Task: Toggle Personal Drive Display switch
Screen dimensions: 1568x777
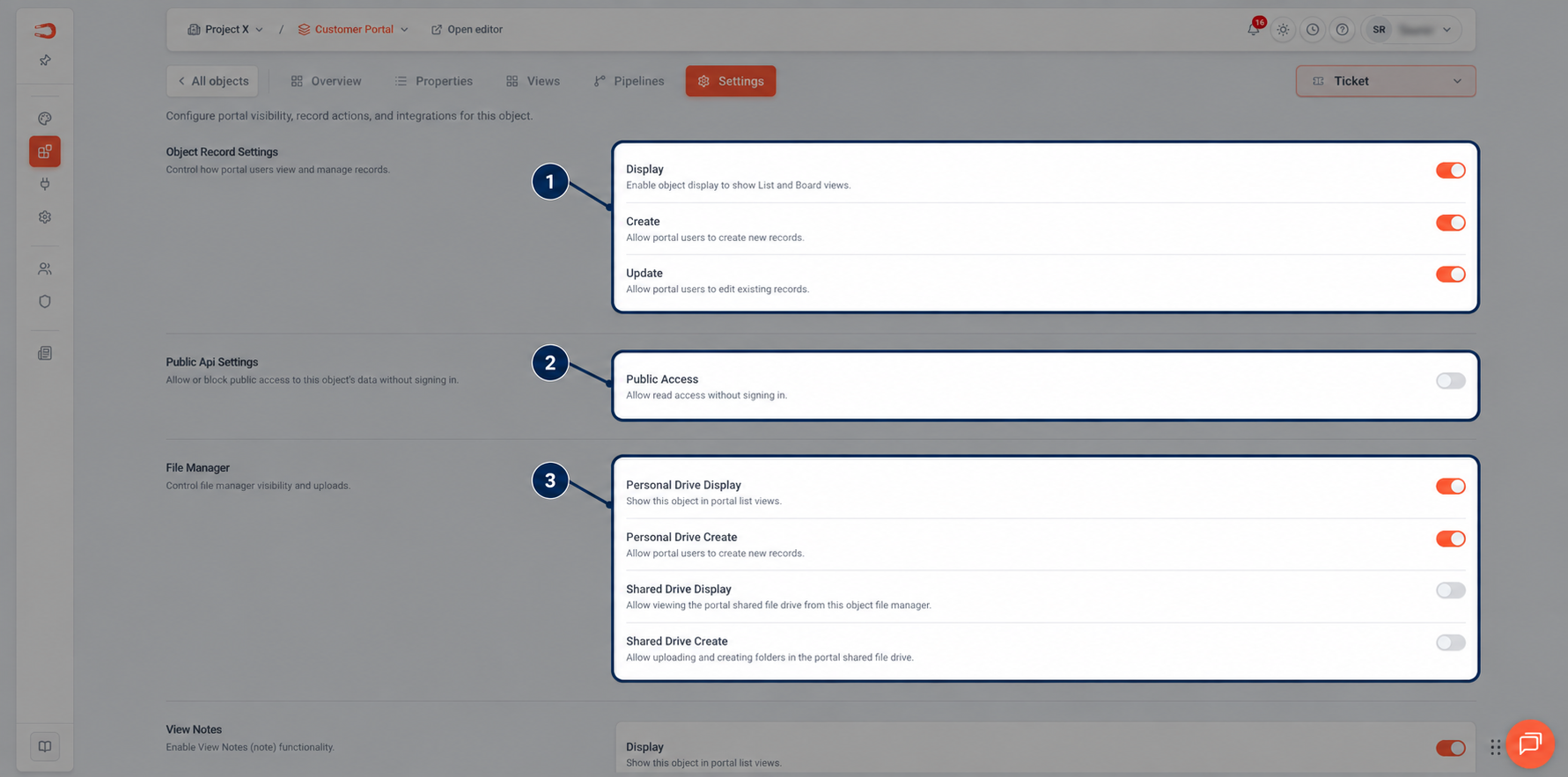Action: point(1450,486)
